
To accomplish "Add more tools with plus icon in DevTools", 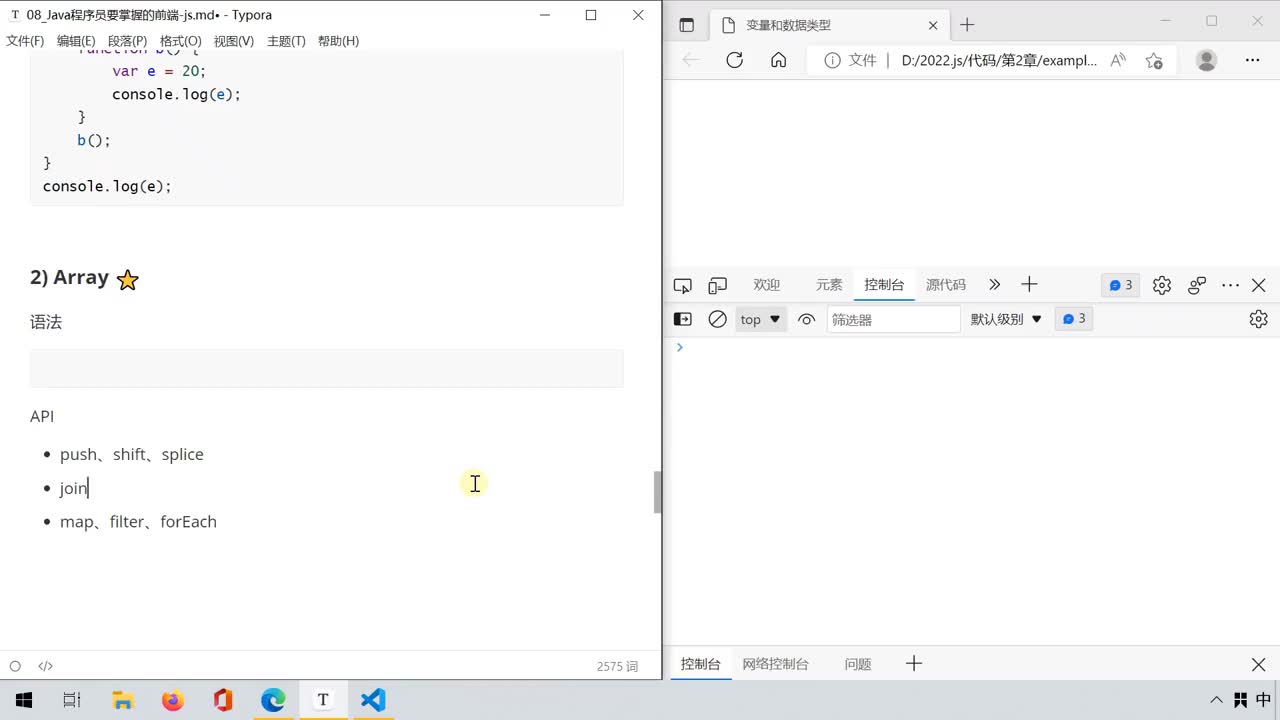I will (x=1029, y=285).
